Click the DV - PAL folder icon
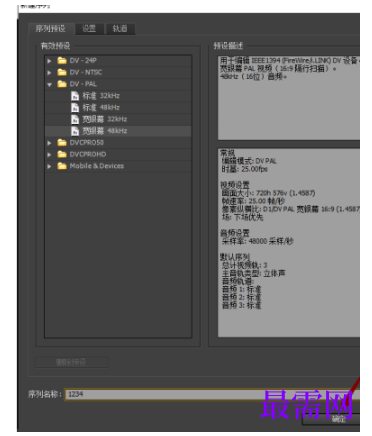 point(62,84)
